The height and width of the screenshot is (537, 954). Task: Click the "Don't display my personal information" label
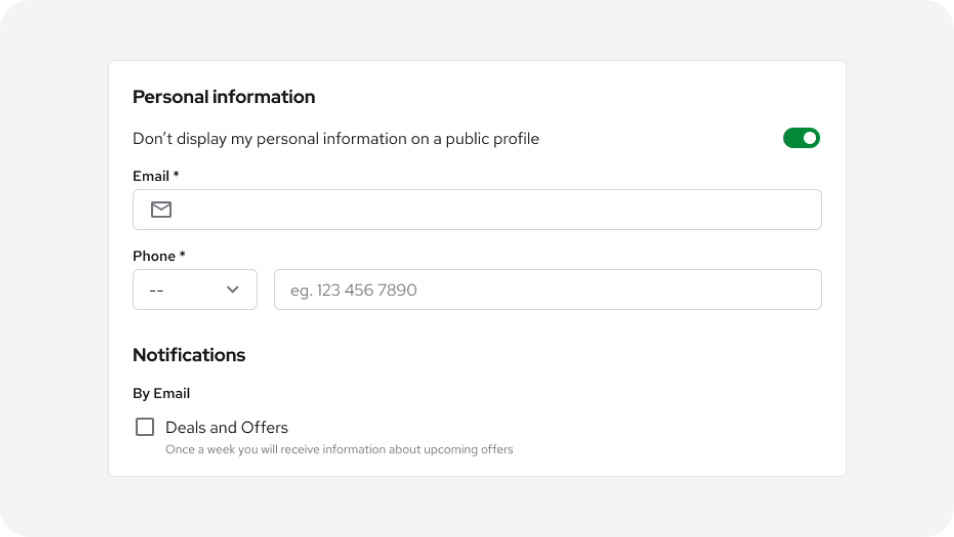(336, 139)
